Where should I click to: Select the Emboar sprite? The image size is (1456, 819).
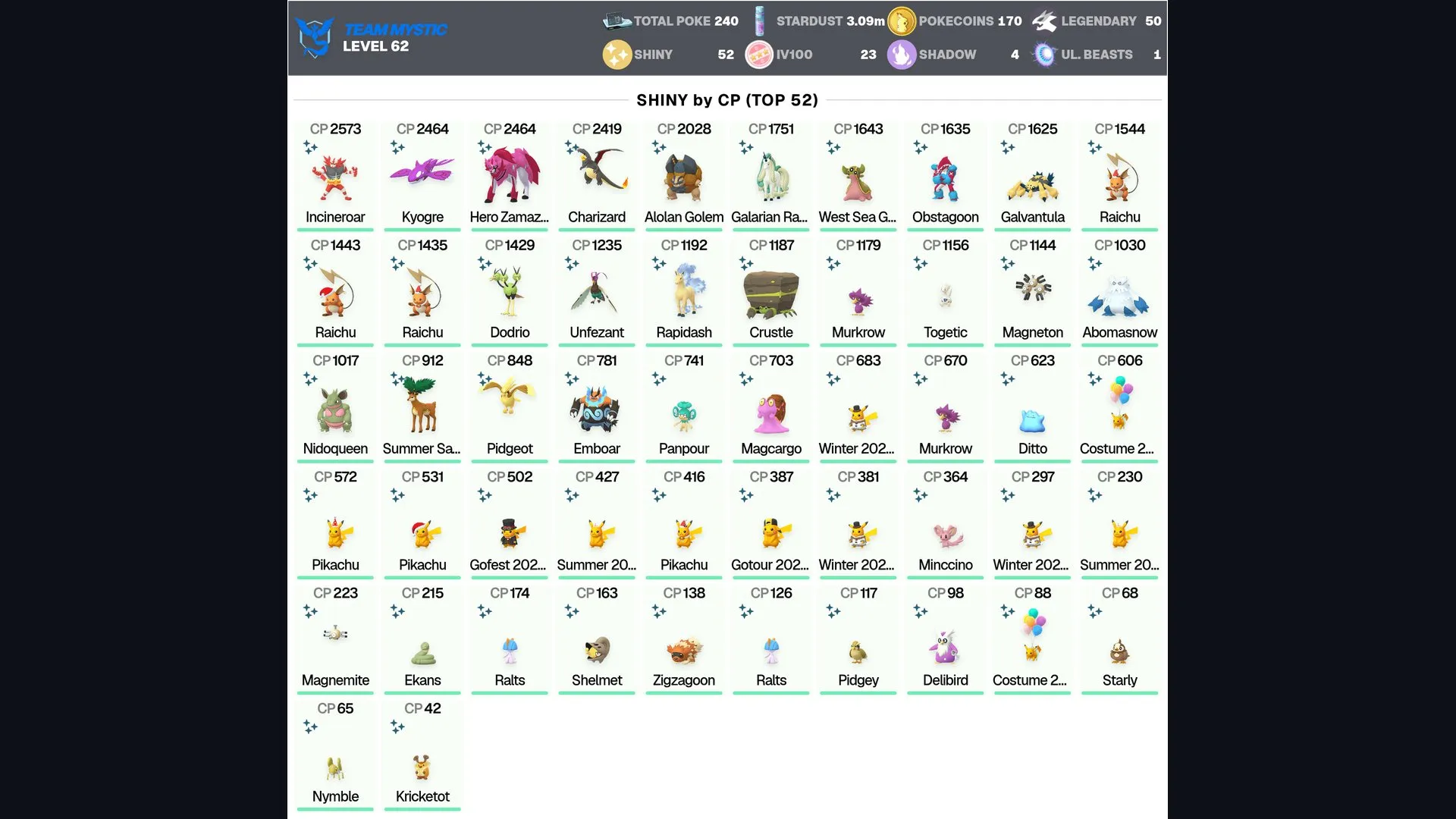pyautogui.click(x=595, y=410)
